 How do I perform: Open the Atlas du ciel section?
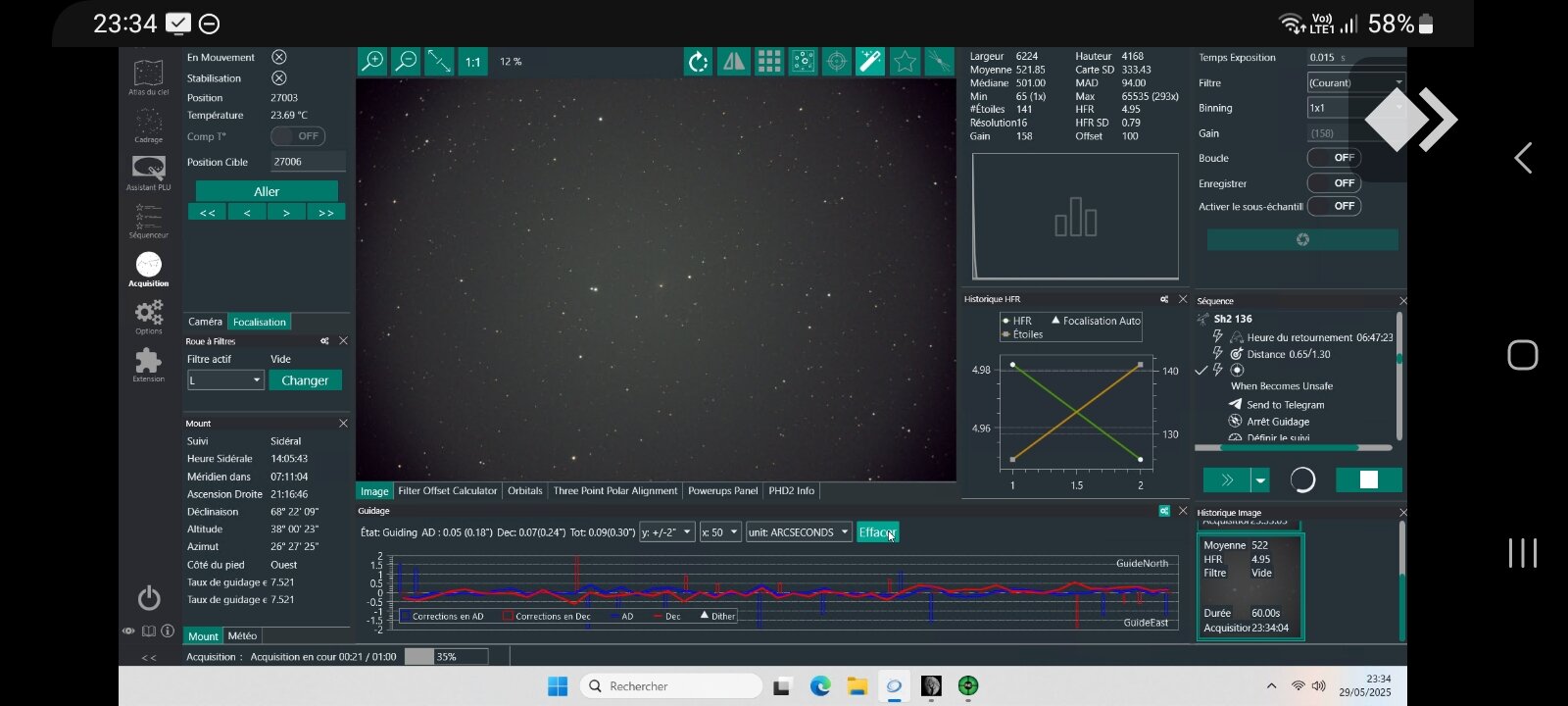pos(148,77)
